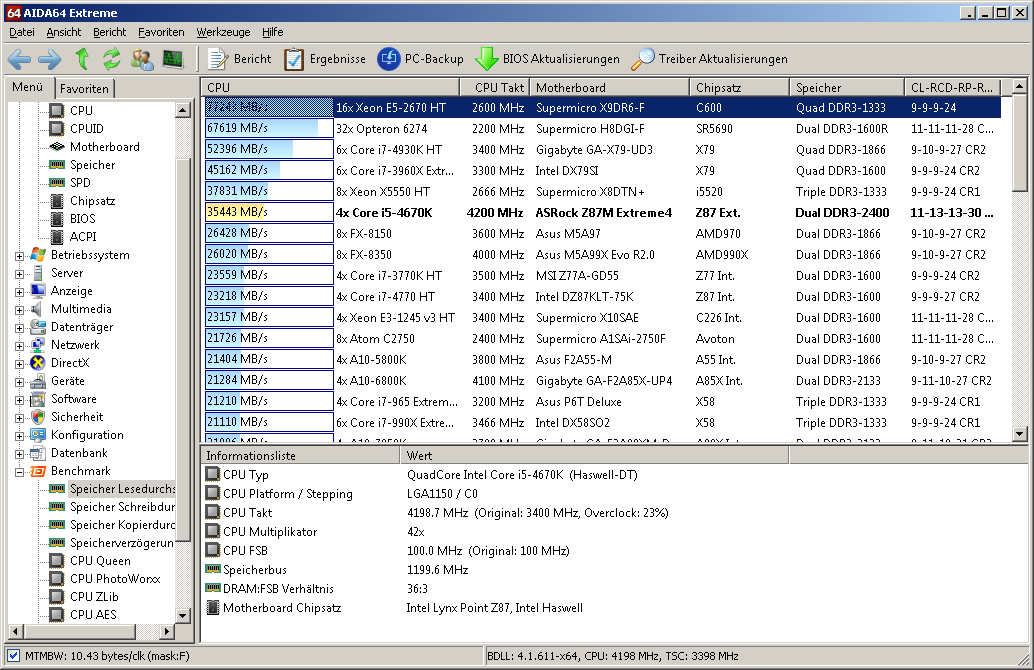Expand the Betriebssystem node

20,256
